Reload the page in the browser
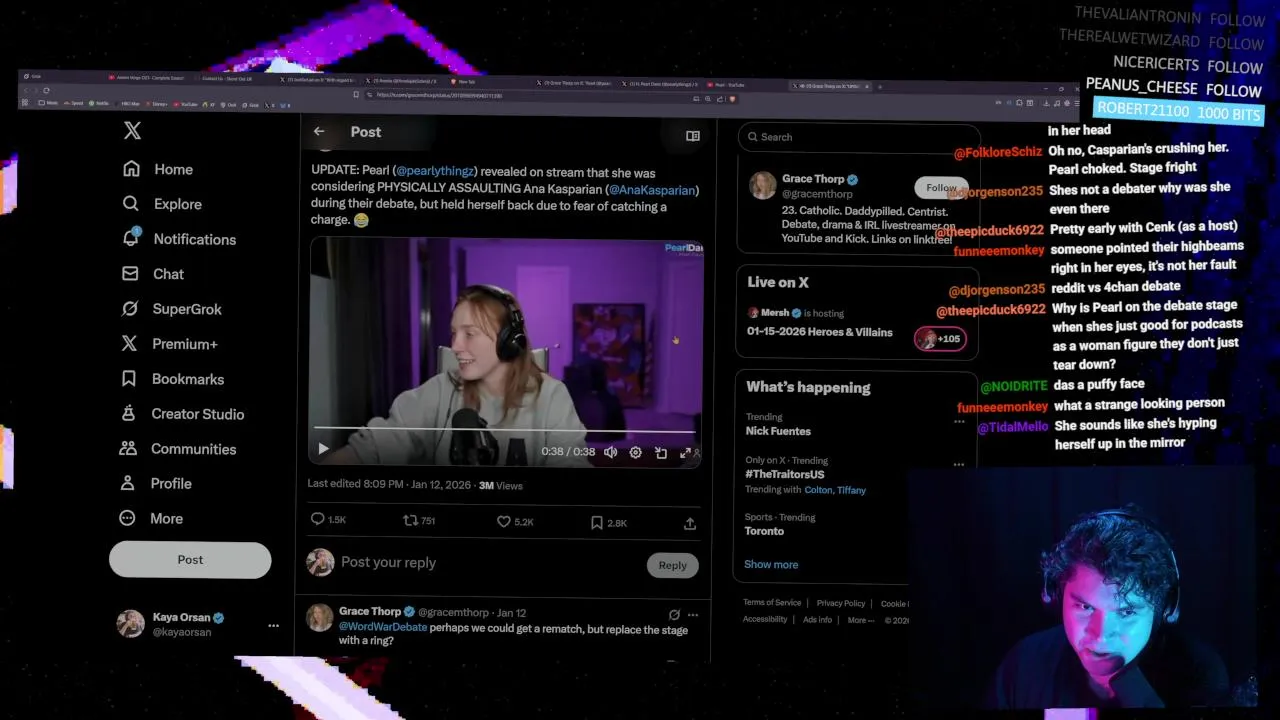Viewport: 1280px width, 720px height. (46, 90)
